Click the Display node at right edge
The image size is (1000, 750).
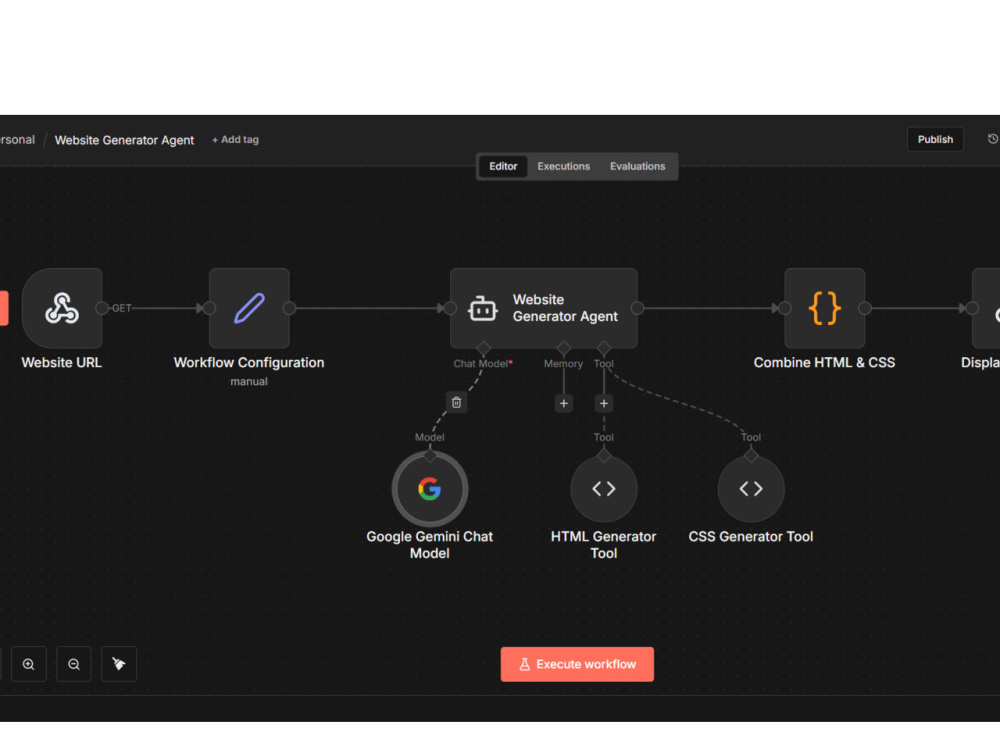(x=986, y=308)
